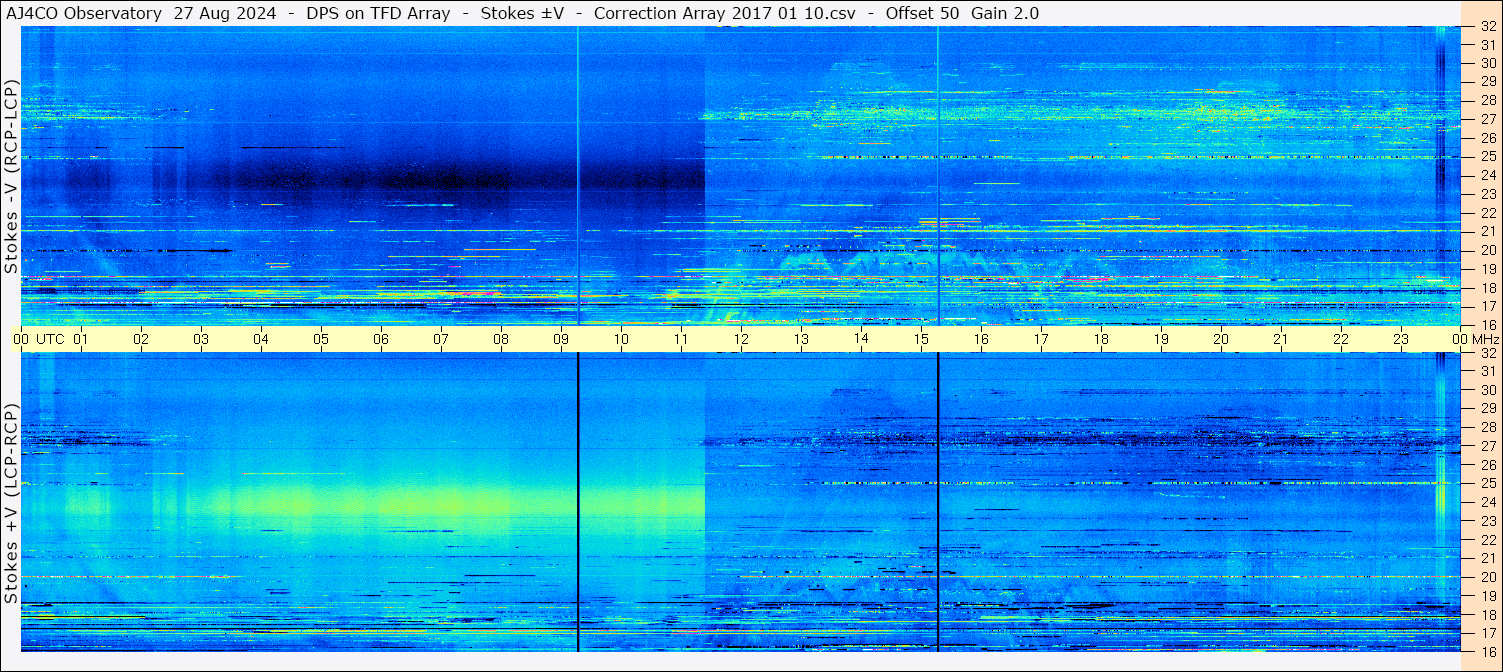
Task: Click the 07 hour marker
Action: (x=441, y=339)
